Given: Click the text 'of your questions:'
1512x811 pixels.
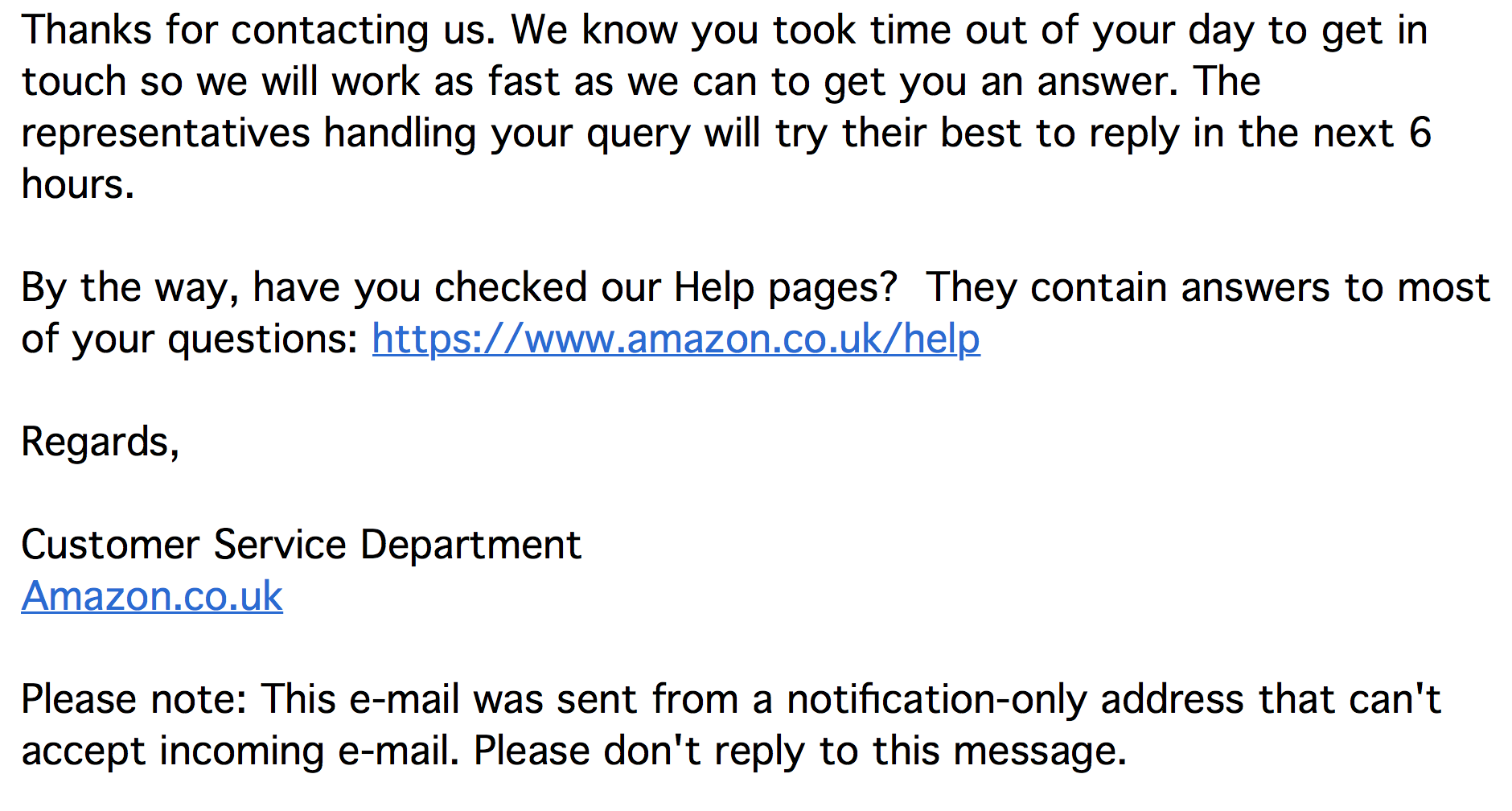Looking at the screenshot, I should coord(190,339).
